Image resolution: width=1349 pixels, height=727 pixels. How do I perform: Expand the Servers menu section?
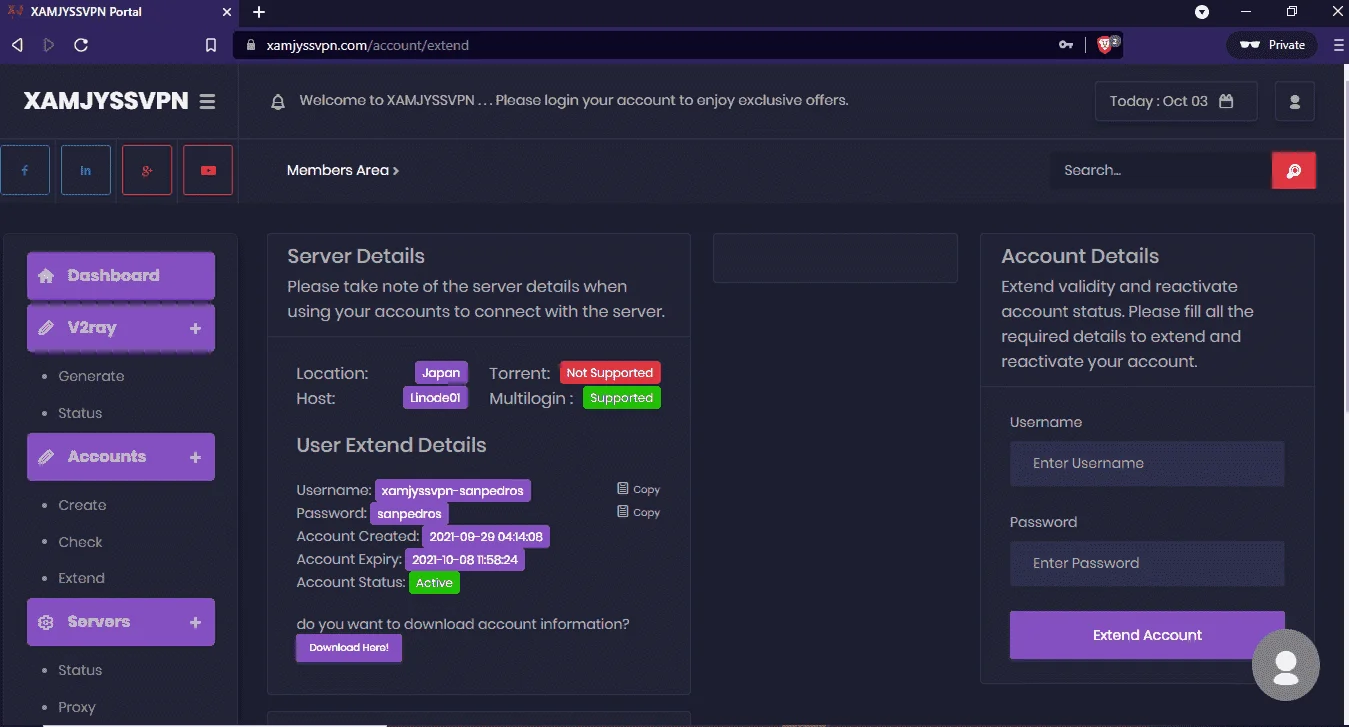coord(121,622)
